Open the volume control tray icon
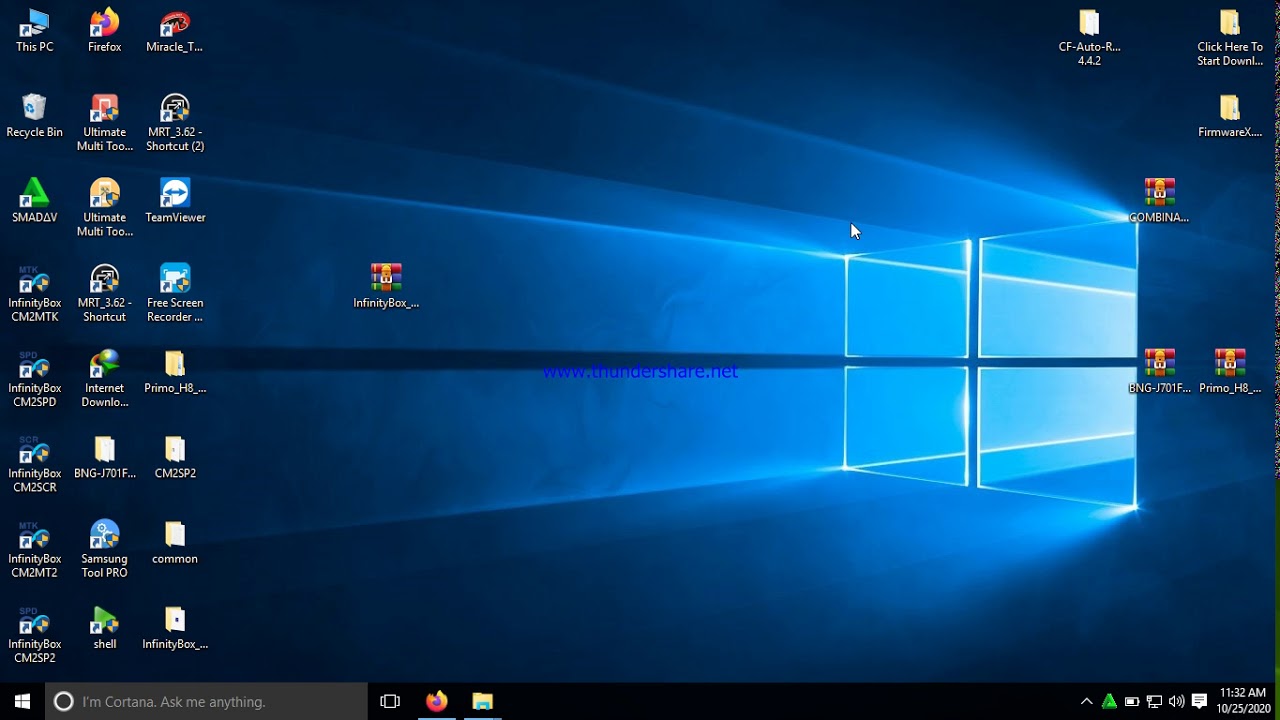This screenshot has width=1280, height=720. point(1176,701)
